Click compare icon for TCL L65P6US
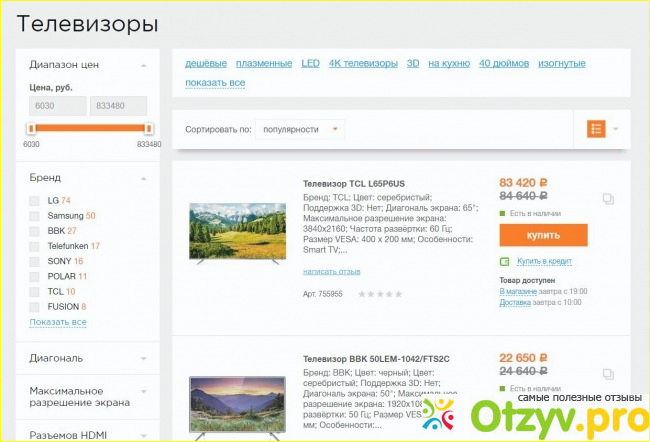This screenshot has height=442, width=650. (x=608, y=198)
